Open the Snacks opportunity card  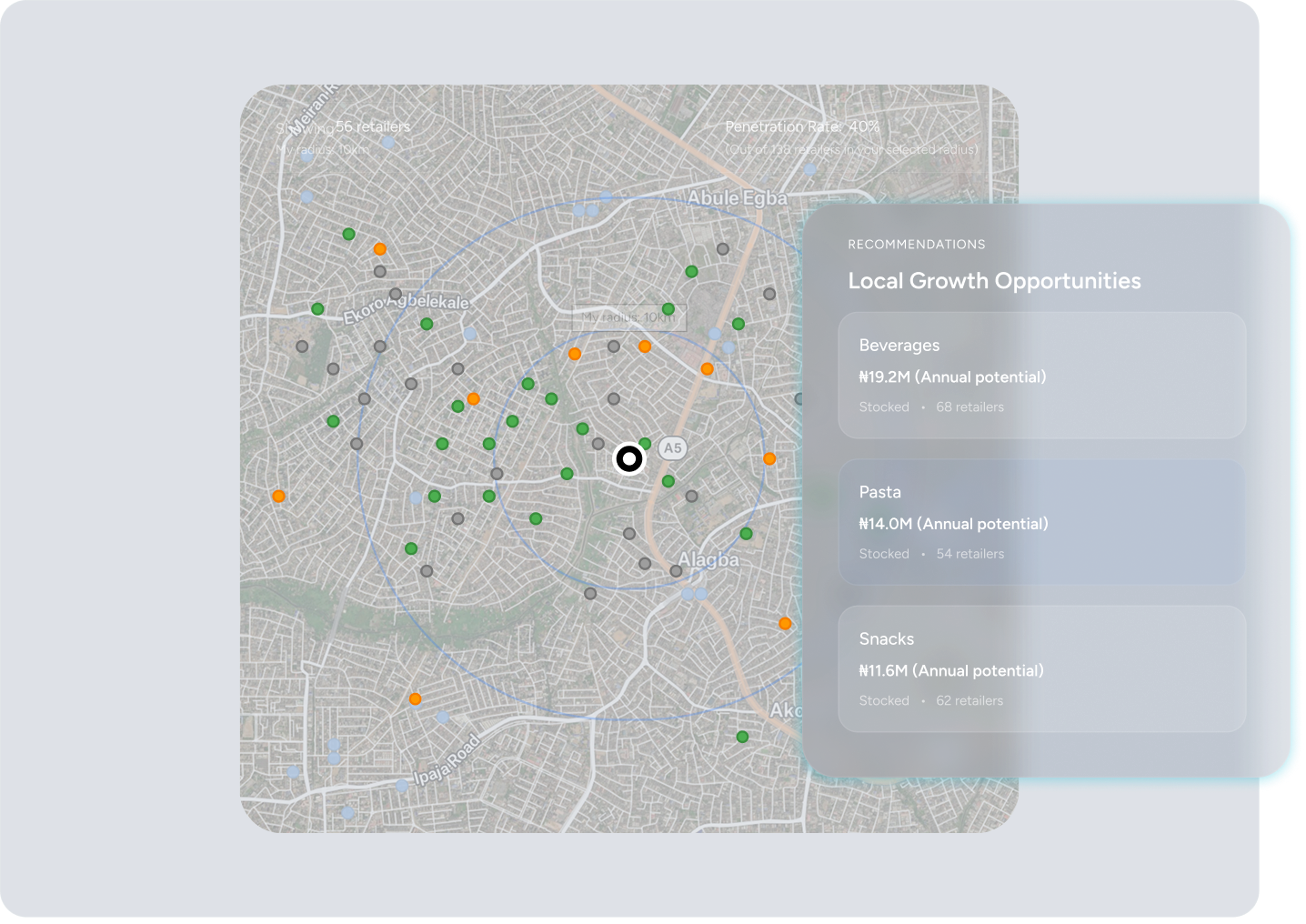coord(1041,668)
